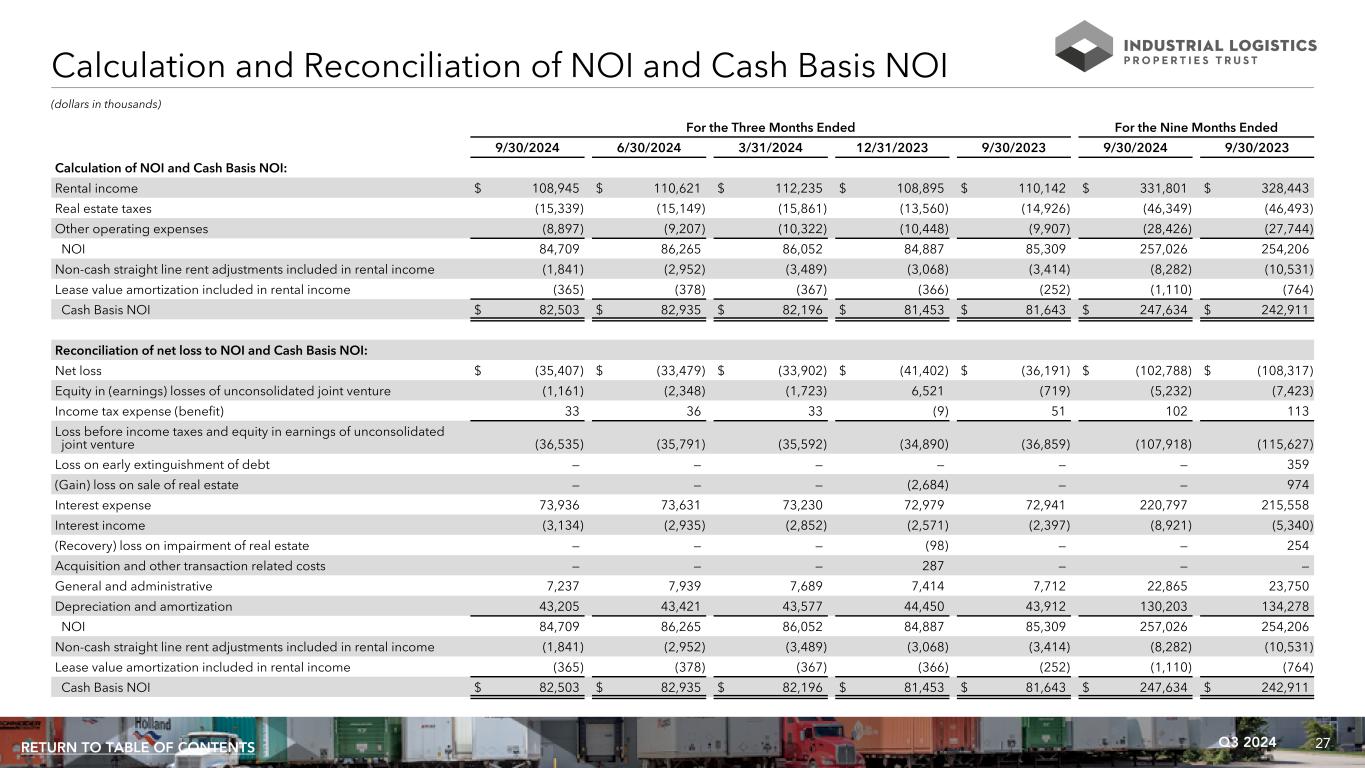
Task: Click 'Calculation of NOI and Cash Basis NOI' heading
Action: coord(171,167)
